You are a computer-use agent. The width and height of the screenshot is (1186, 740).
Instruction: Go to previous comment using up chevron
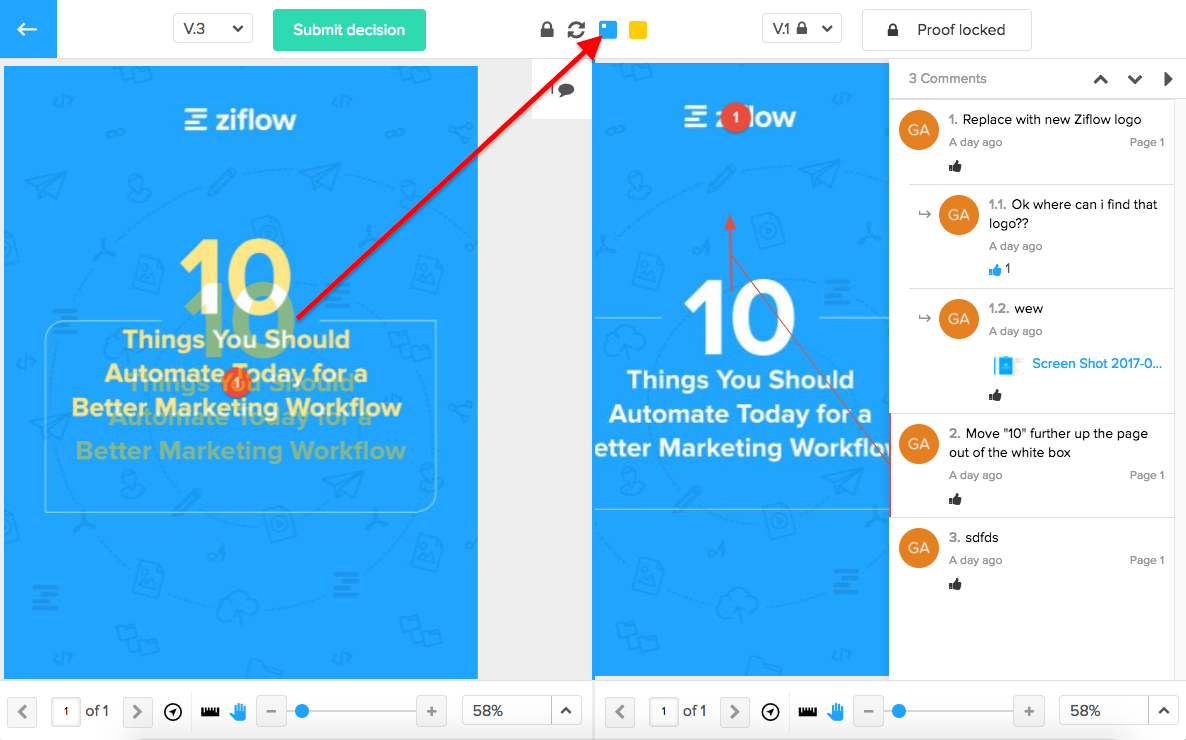click(x=1100, y=79)
